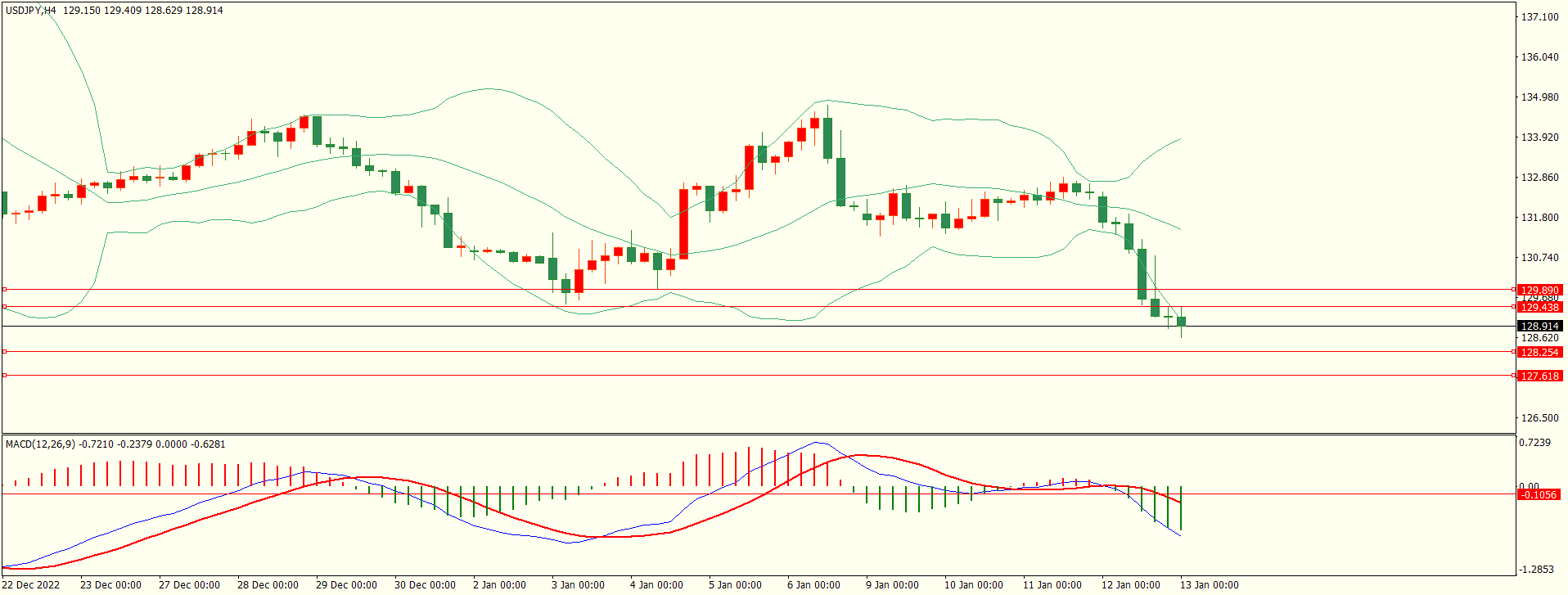Click the 133.920 price axis tick

tap(1539, 137)
